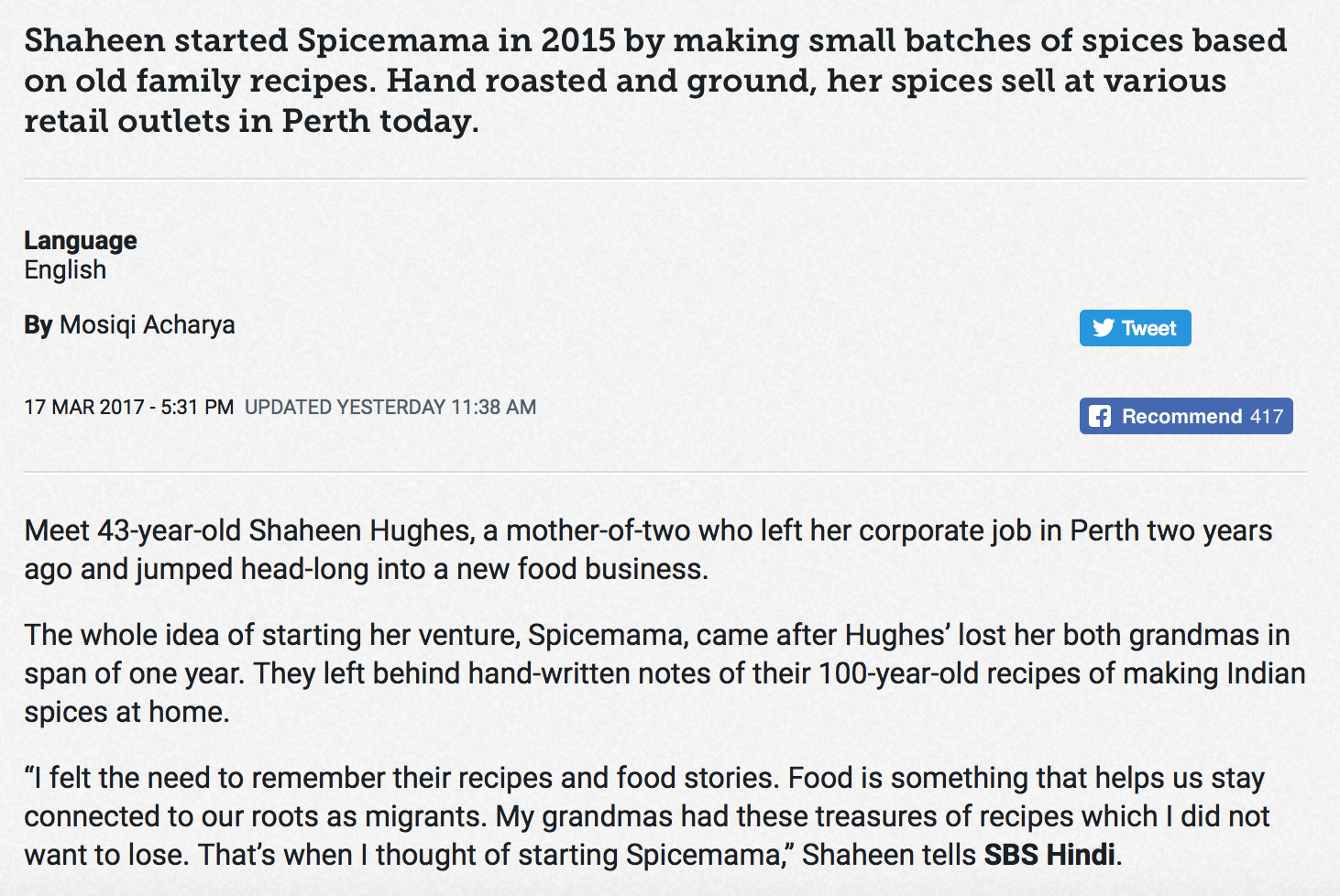Click the Language heading
1340x896 pixels.
coord(81,240)
